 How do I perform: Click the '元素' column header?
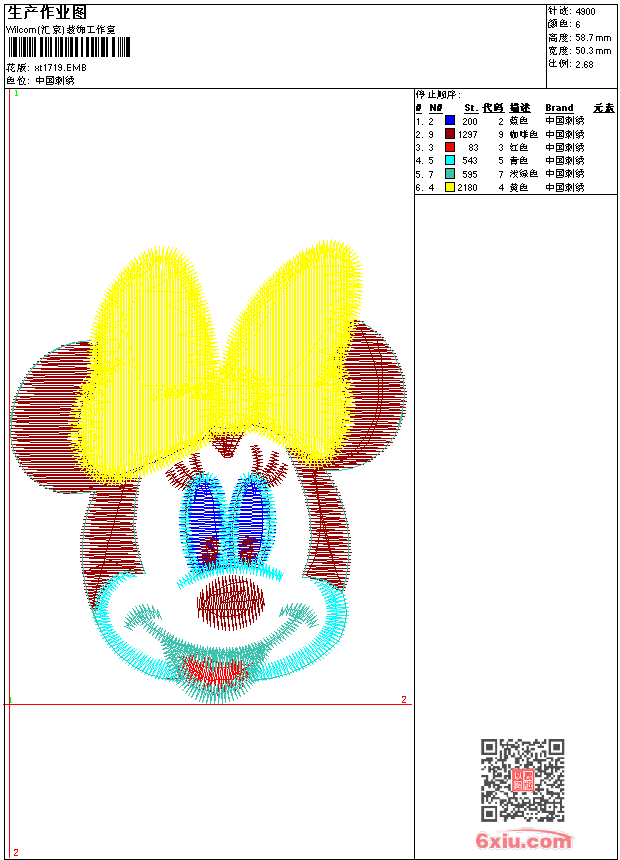pyautogui.click(x=604, y=108)
